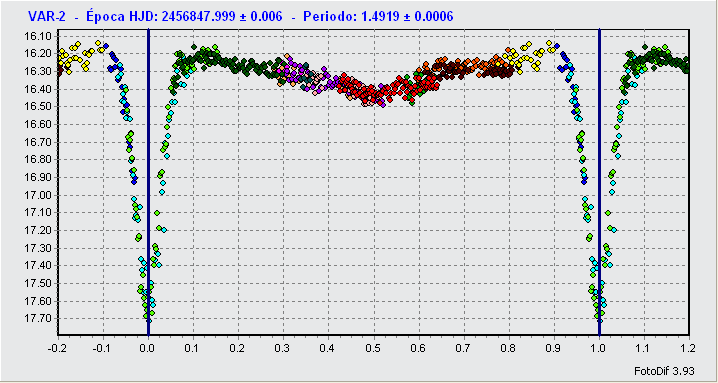Click the x-axis label 1.0

tap(599, 348)
